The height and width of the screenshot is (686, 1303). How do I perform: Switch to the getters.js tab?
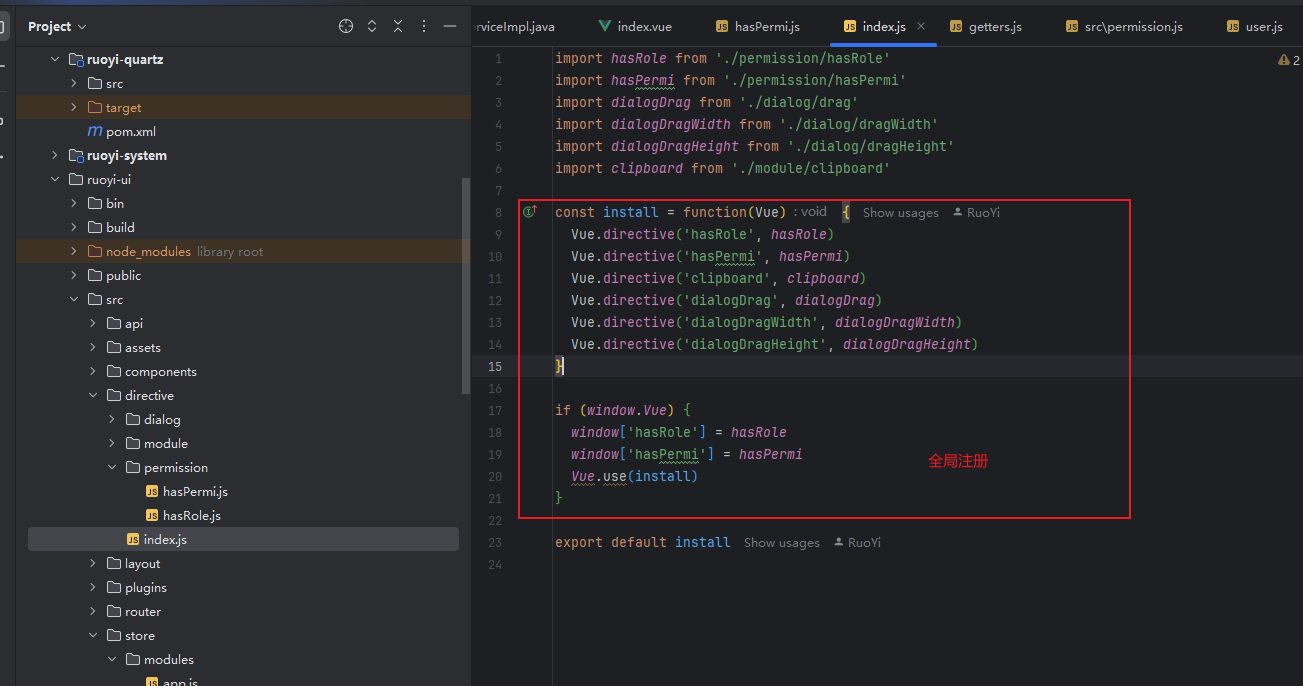click(x=984, y=26)
